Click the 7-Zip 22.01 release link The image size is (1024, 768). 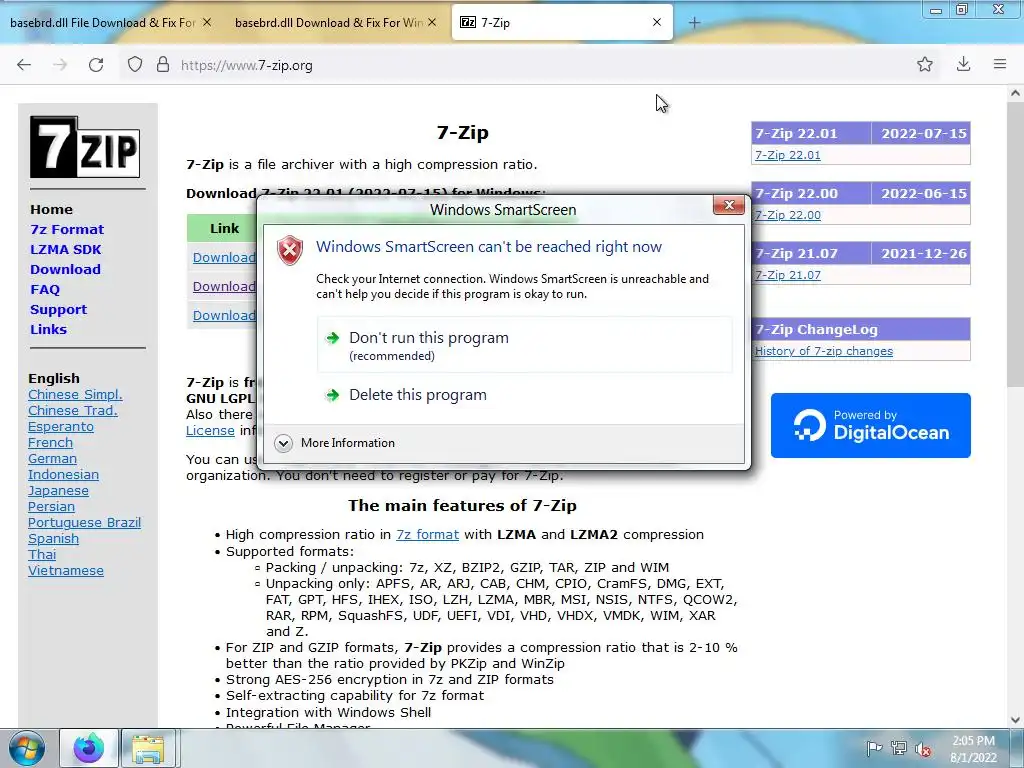[788, 155]
